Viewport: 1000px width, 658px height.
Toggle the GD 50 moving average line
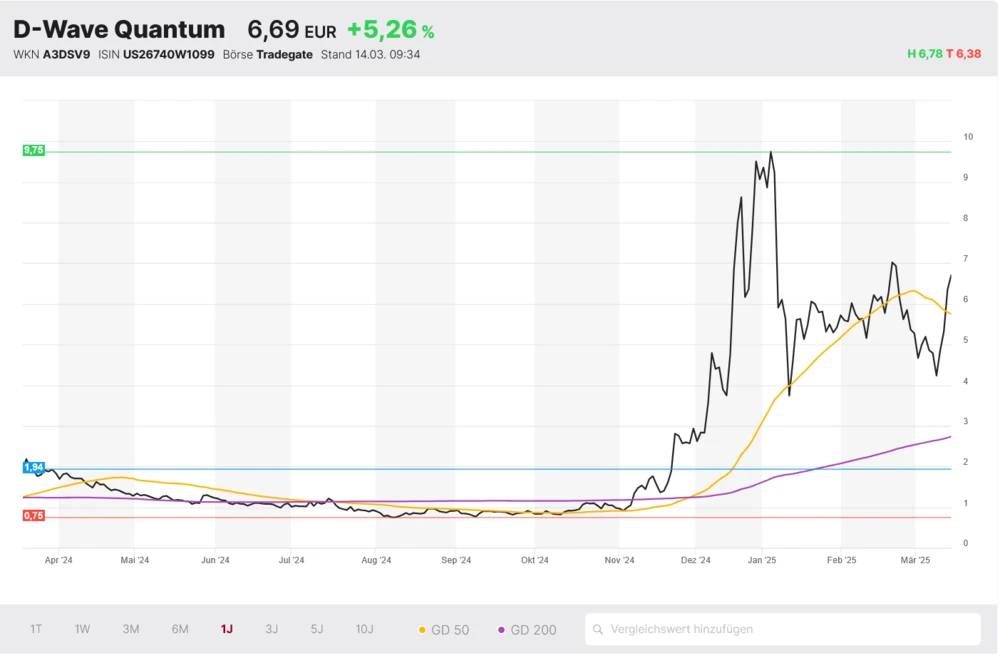pyautogui.click(x=443, y=629)
